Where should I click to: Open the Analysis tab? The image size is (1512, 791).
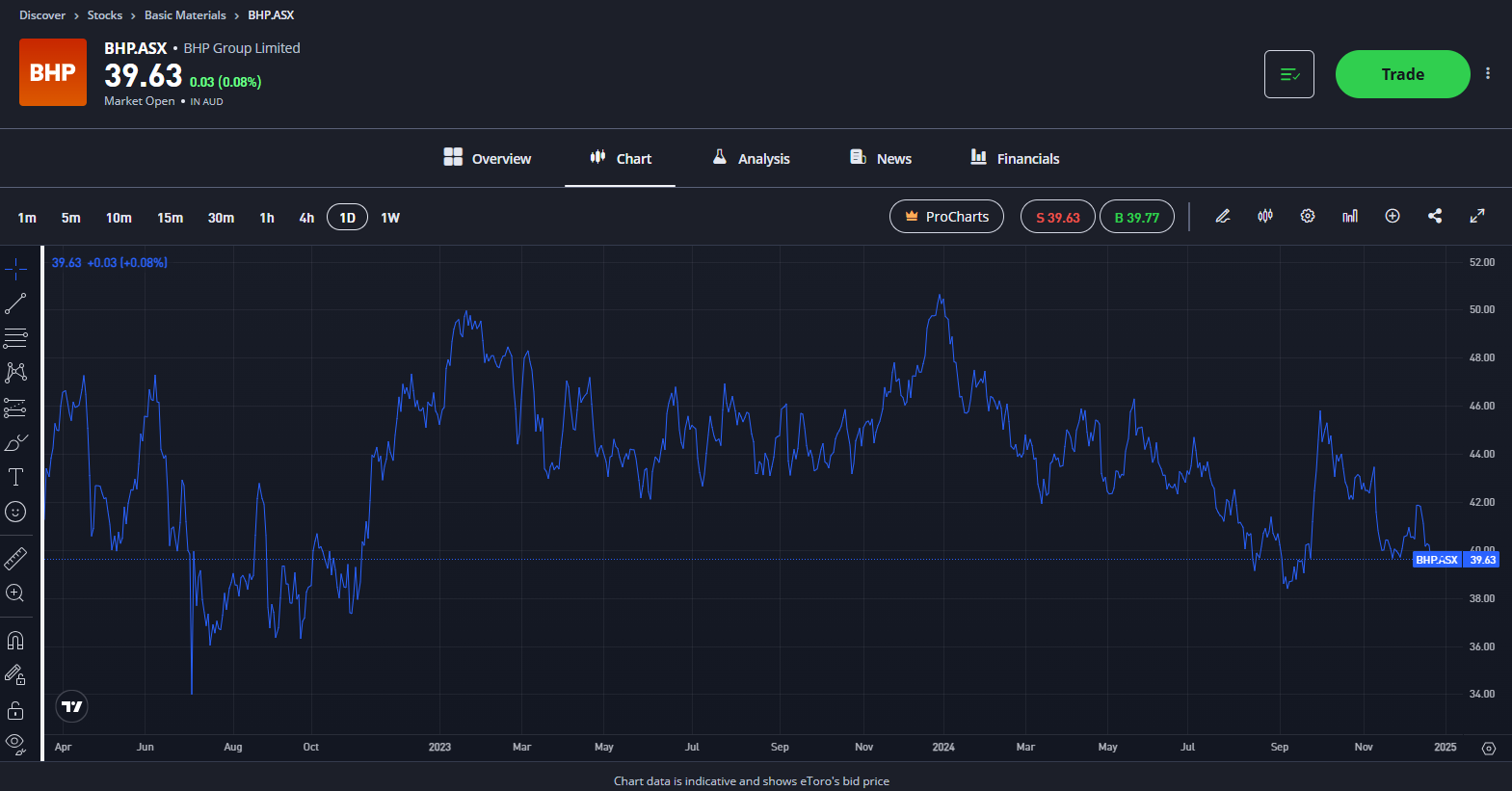751,158
